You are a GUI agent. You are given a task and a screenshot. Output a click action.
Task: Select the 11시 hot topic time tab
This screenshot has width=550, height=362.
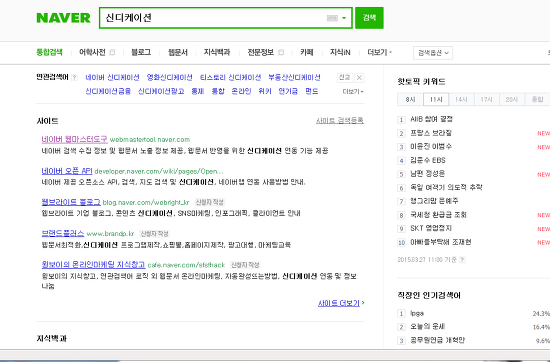[x=436, y=99]
